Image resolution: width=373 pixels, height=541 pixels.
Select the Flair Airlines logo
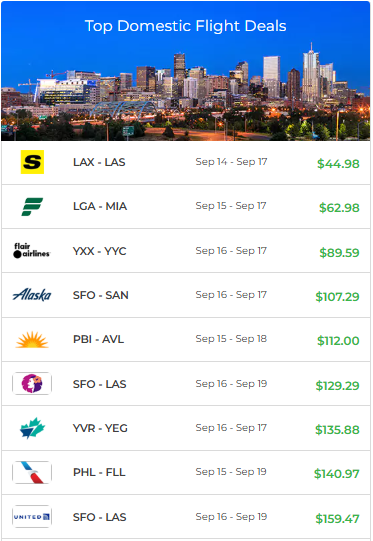click(32, 251)
